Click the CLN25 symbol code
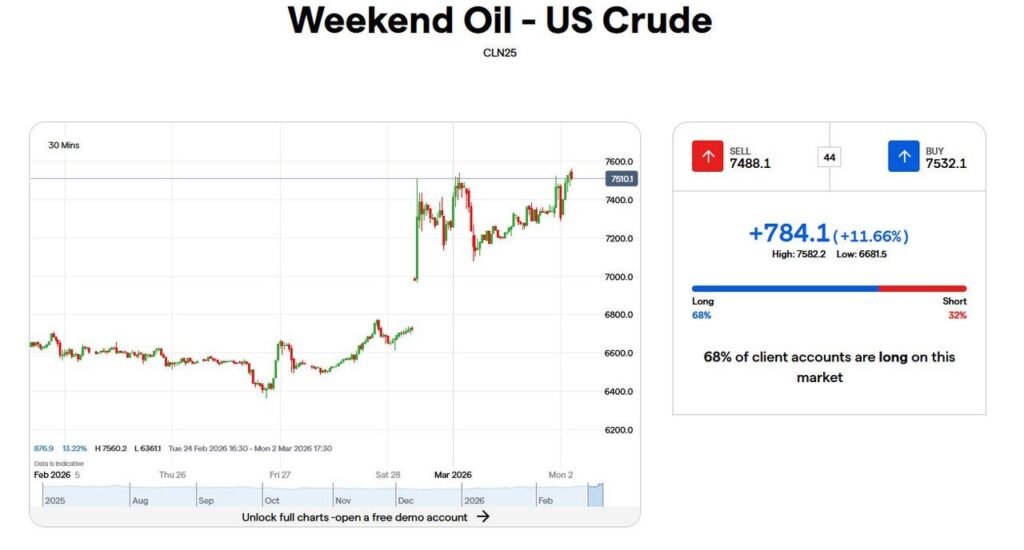The image size is (1024, 550). tap(500, 53)
